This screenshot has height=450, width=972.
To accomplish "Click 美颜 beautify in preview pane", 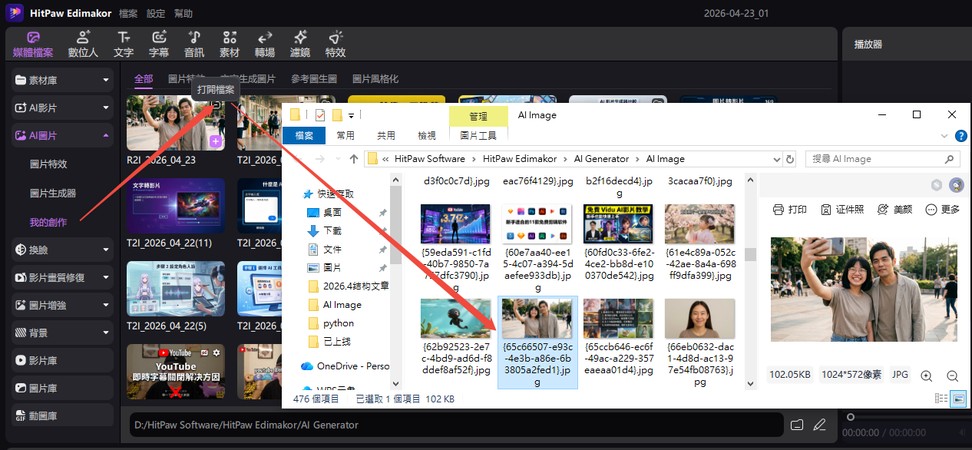I will point(895,210).
